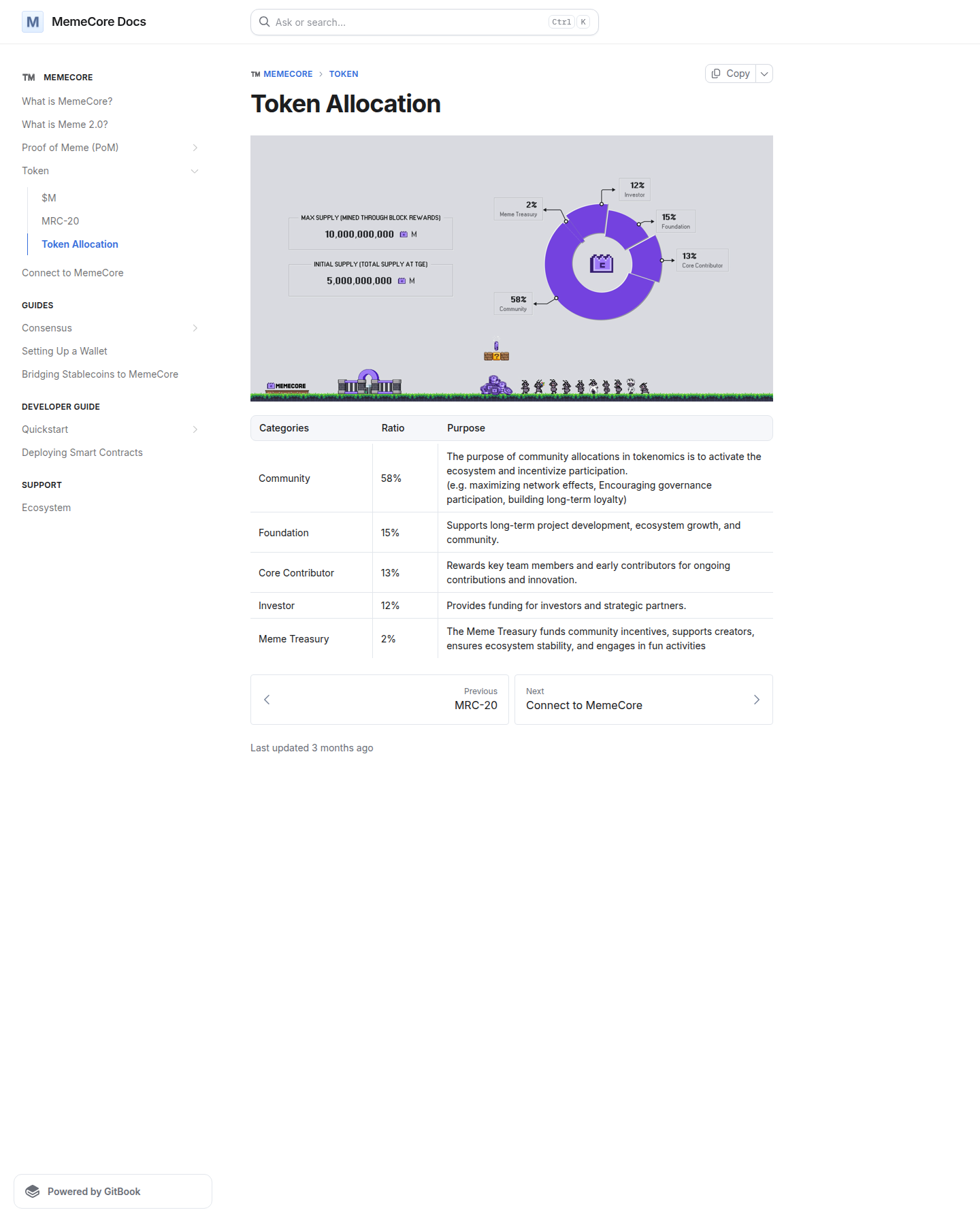Click the TOKEN breadcrumb link
The height and width of the screenshot is (1225, 980).
coord(344,74)
